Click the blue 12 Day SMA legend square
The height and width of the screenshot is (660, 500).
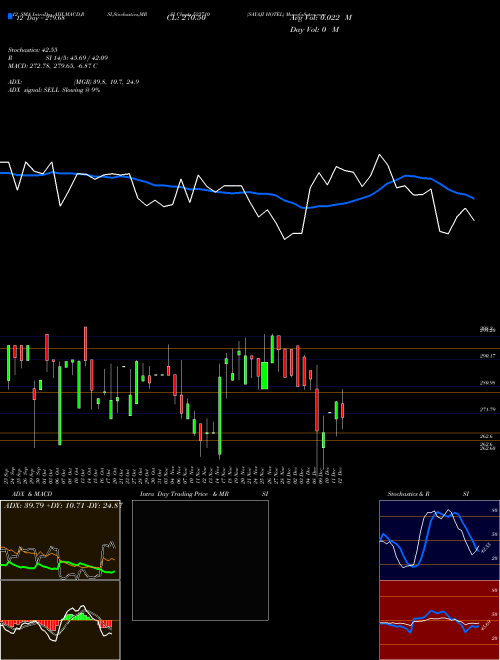[x=10, y=16]
